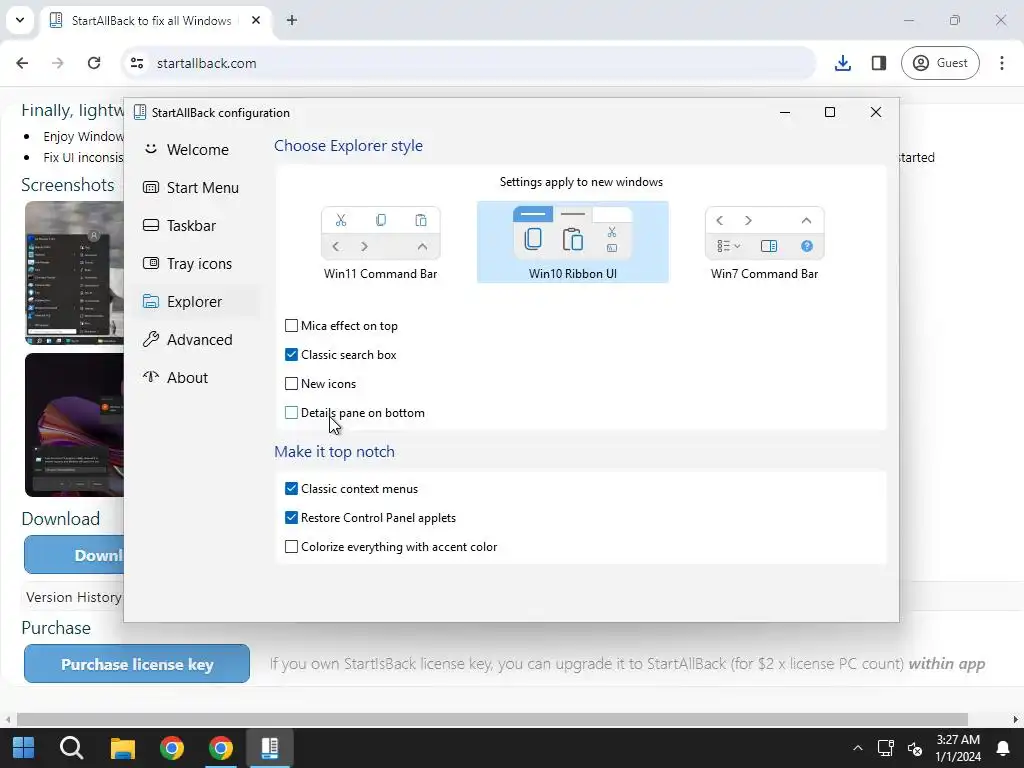Open second screenshot thumbnail on webpage
This screenshot has height=768, width=1024.
tap(74, 425)
